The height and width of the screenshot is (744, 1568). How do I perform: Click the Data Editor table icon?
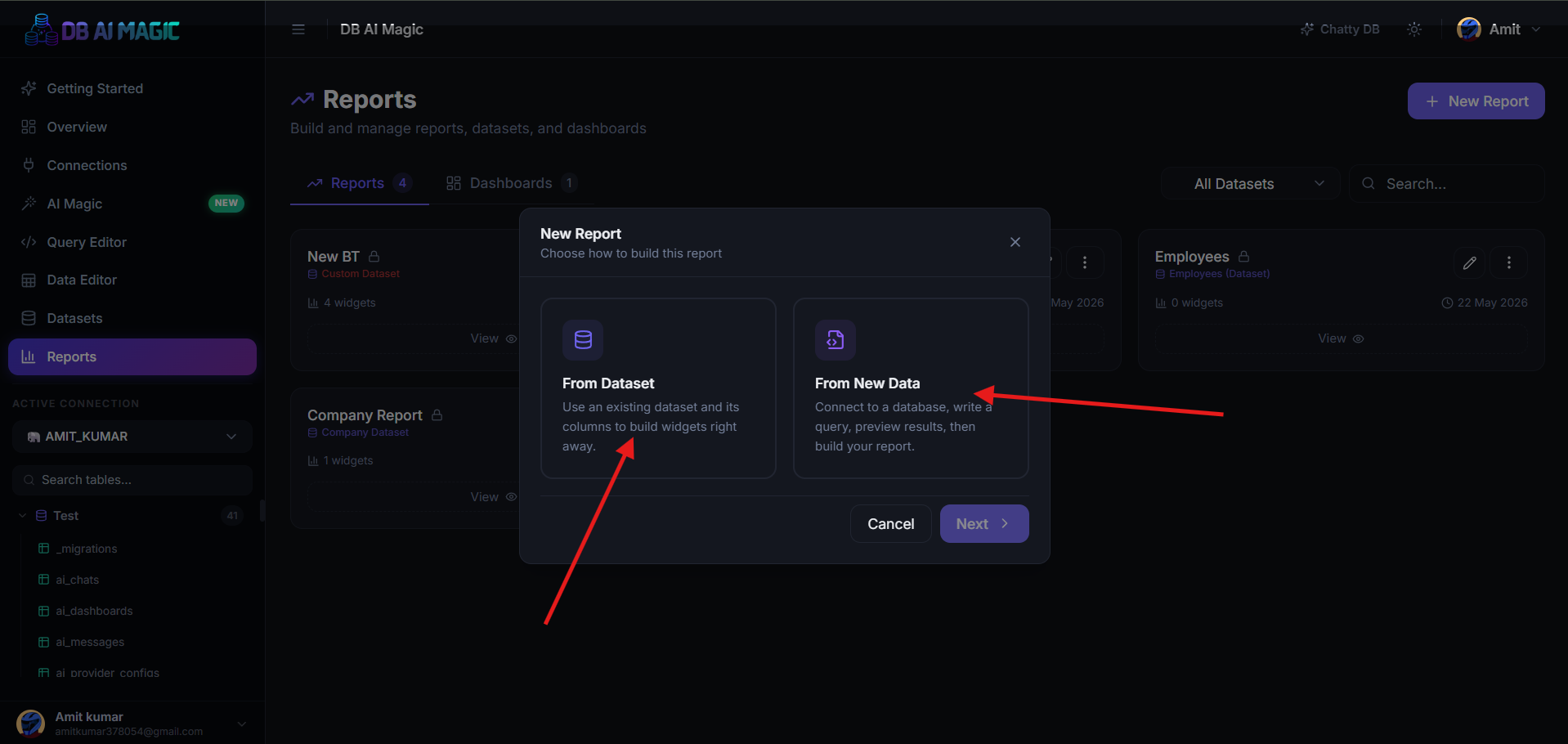[x=29, y=280]
